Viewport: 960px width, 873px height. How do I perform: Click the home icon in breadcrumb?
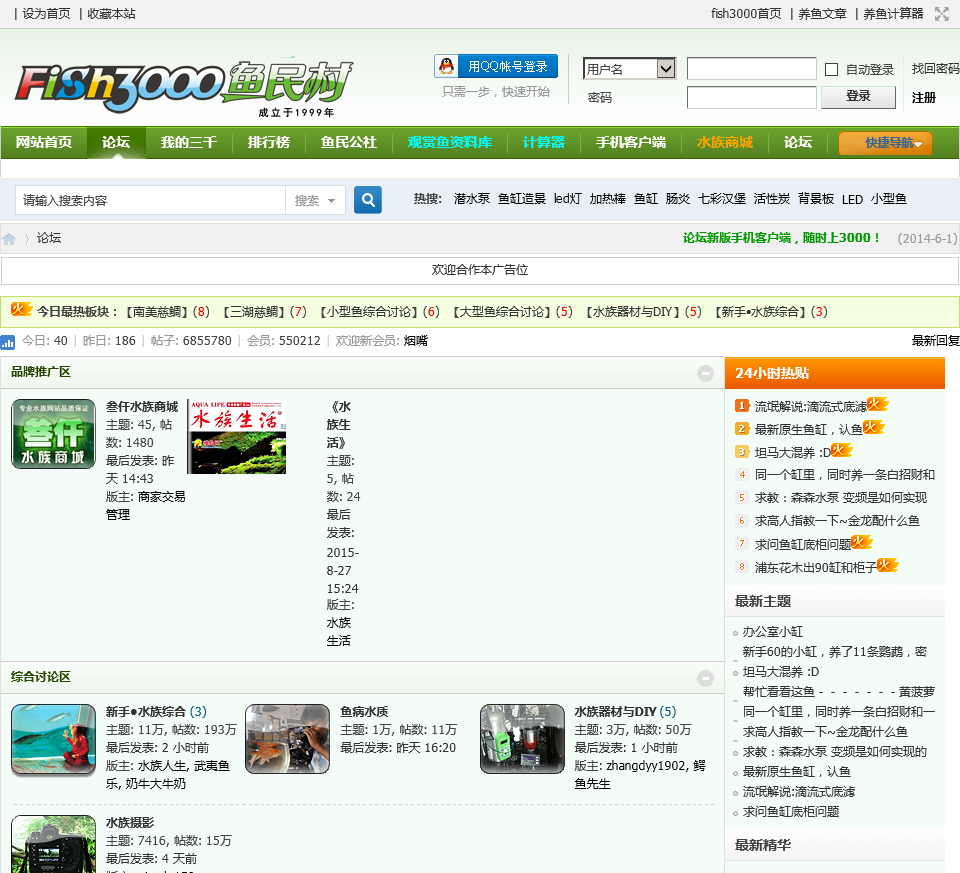(x=9, y=239)
